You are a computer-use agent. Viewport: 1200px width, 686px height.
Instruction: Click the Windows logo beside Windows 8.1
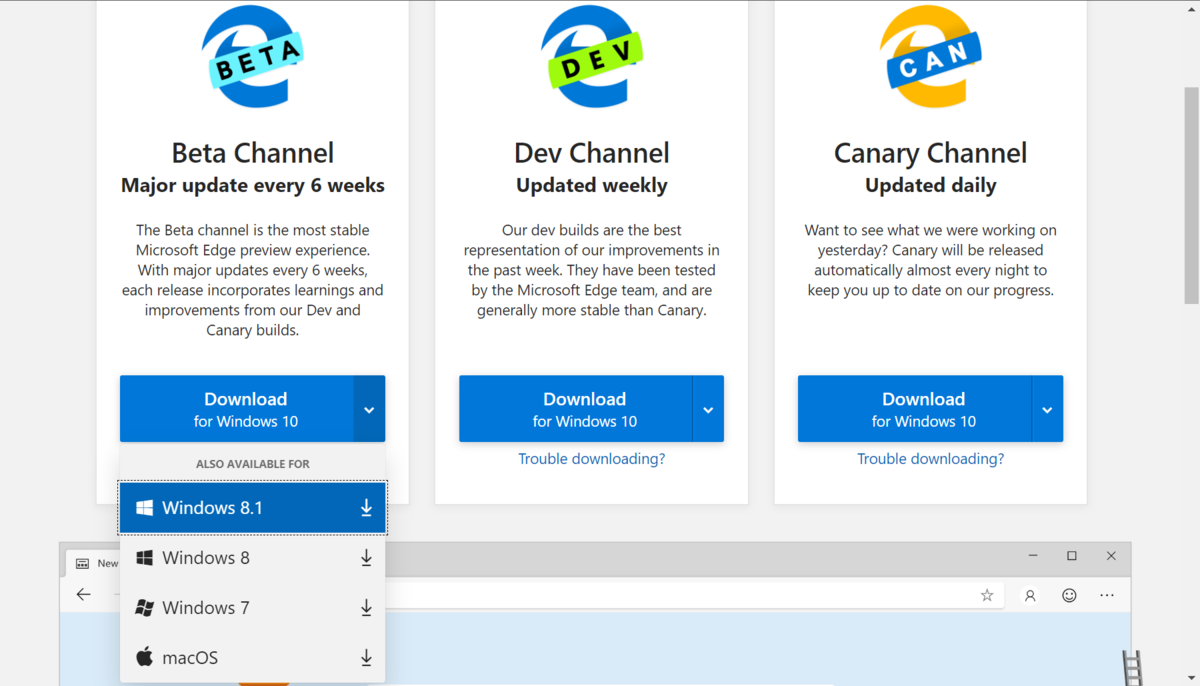144,508
